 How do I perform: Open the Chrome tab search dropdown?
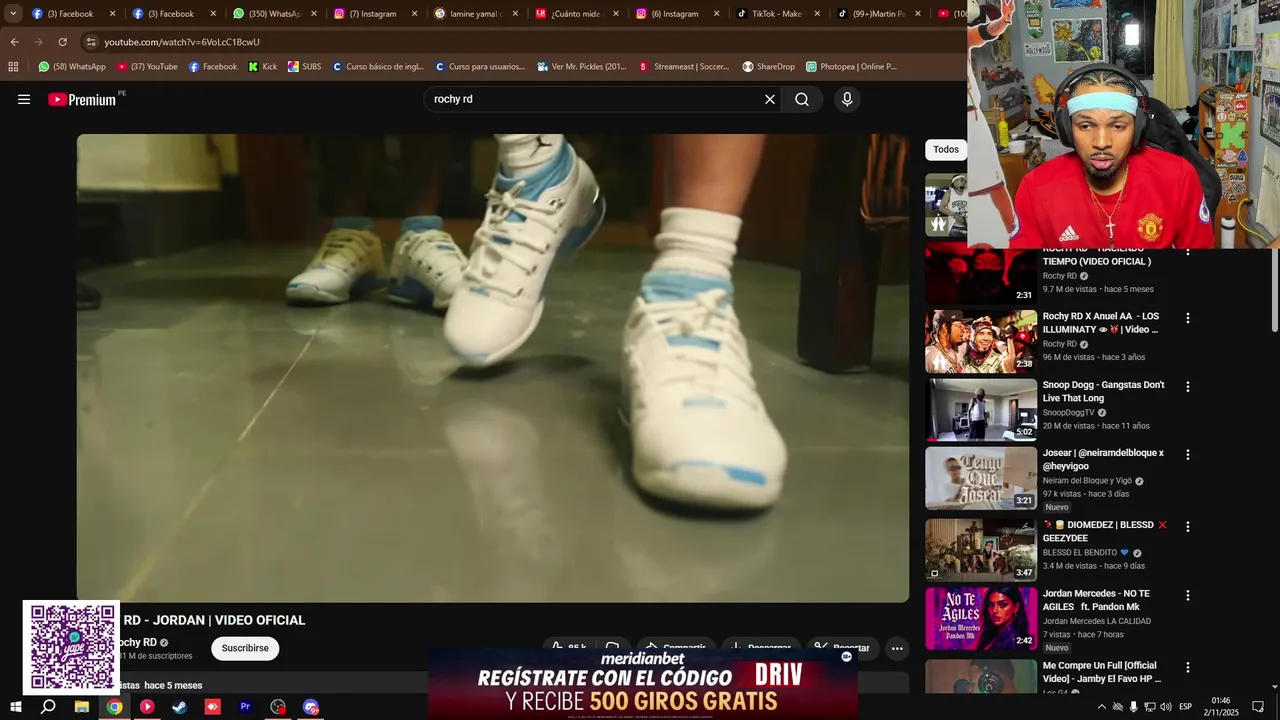pos(13,14)
